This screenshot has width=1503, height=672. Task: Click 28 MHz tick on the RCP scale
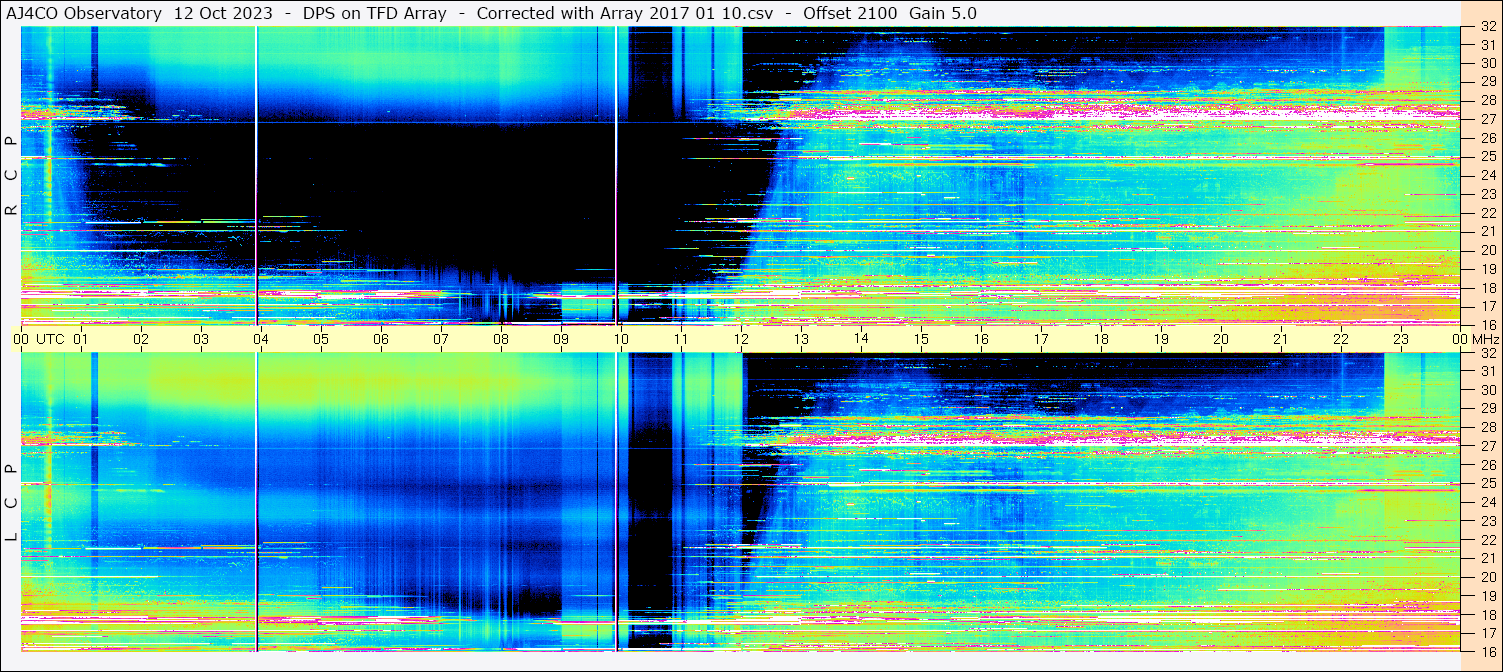tap(1487, 100)
